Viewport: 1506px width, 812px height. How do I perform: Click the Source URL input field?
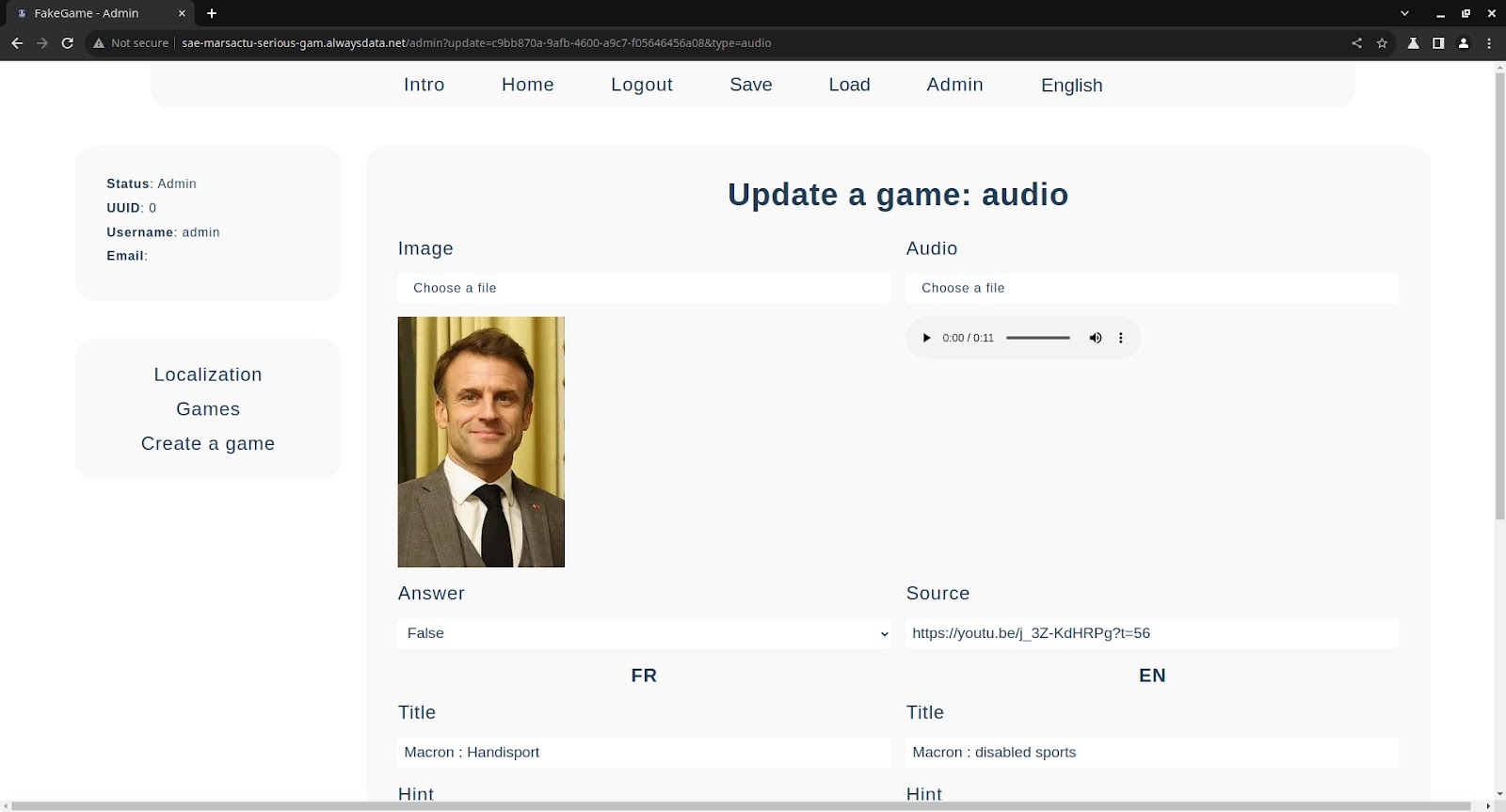[1152, 633]
